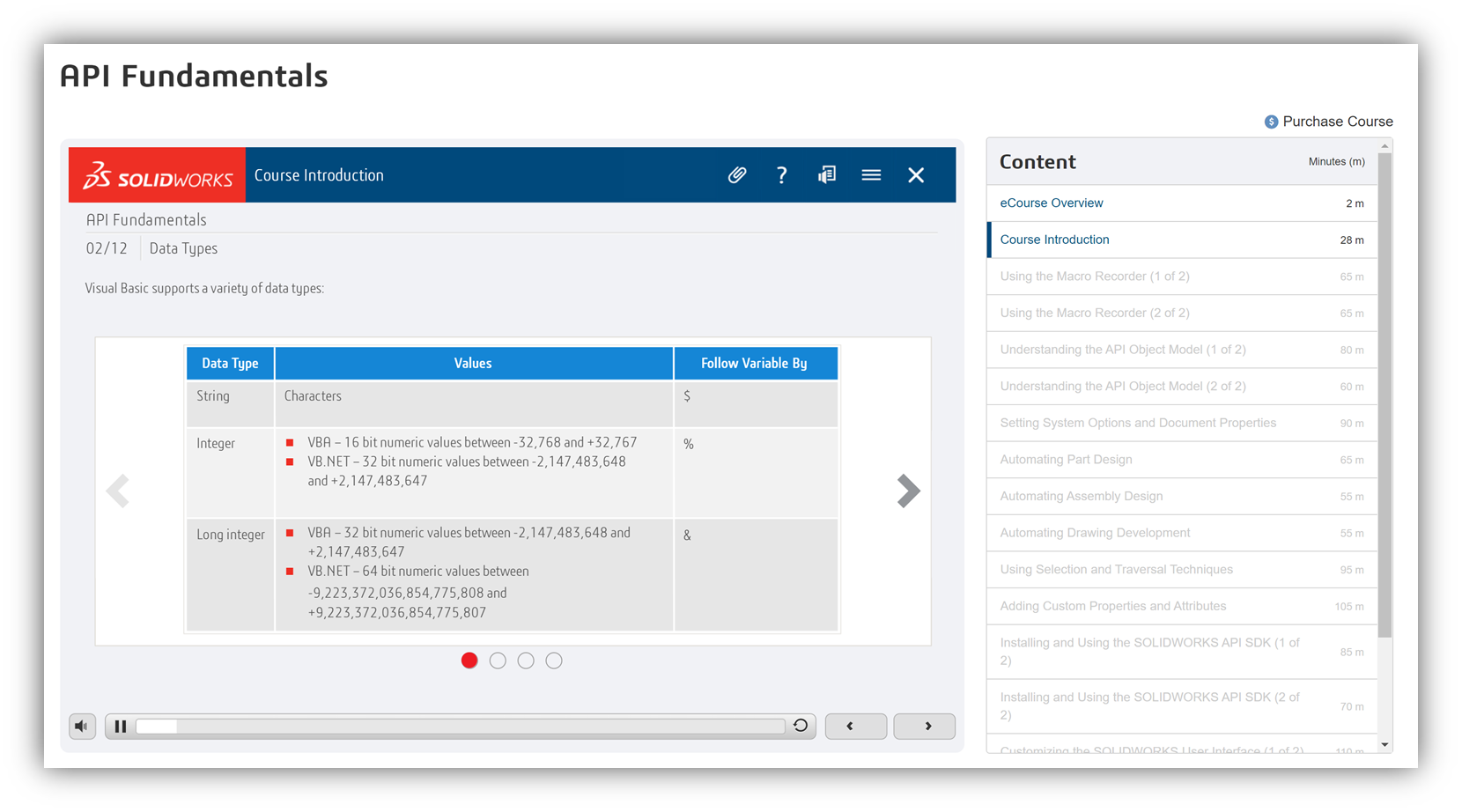The width and height of the screenshot is (1462, 812).
Task: Close the course player with X
Action: [916, 175]
